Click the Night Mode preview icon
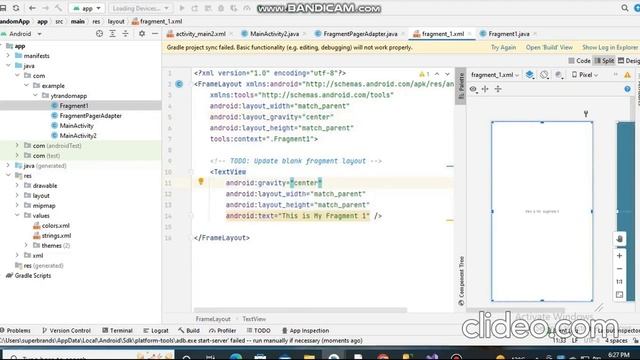 pos(559,75)
